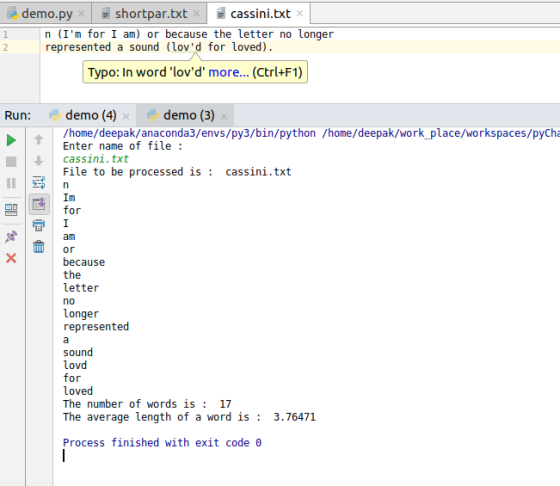The width and height of the screenshot is (560, 486).
Task: Click the Python icon on demo (4) tab
Action: coord(55,115)
